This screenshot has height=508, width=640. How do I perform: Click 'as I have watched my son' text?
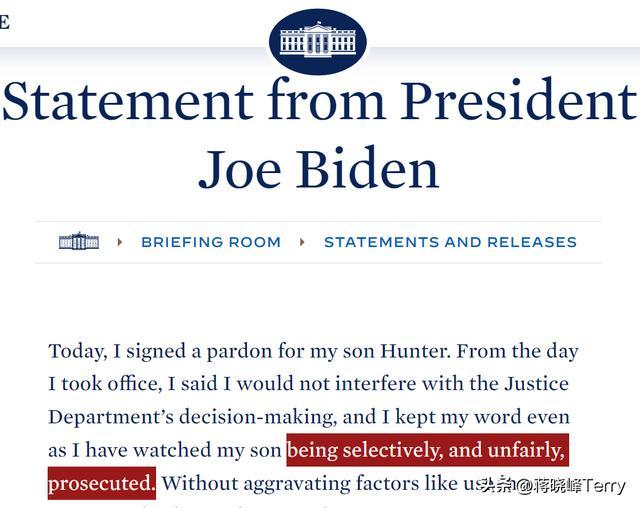tap(165, 450)
